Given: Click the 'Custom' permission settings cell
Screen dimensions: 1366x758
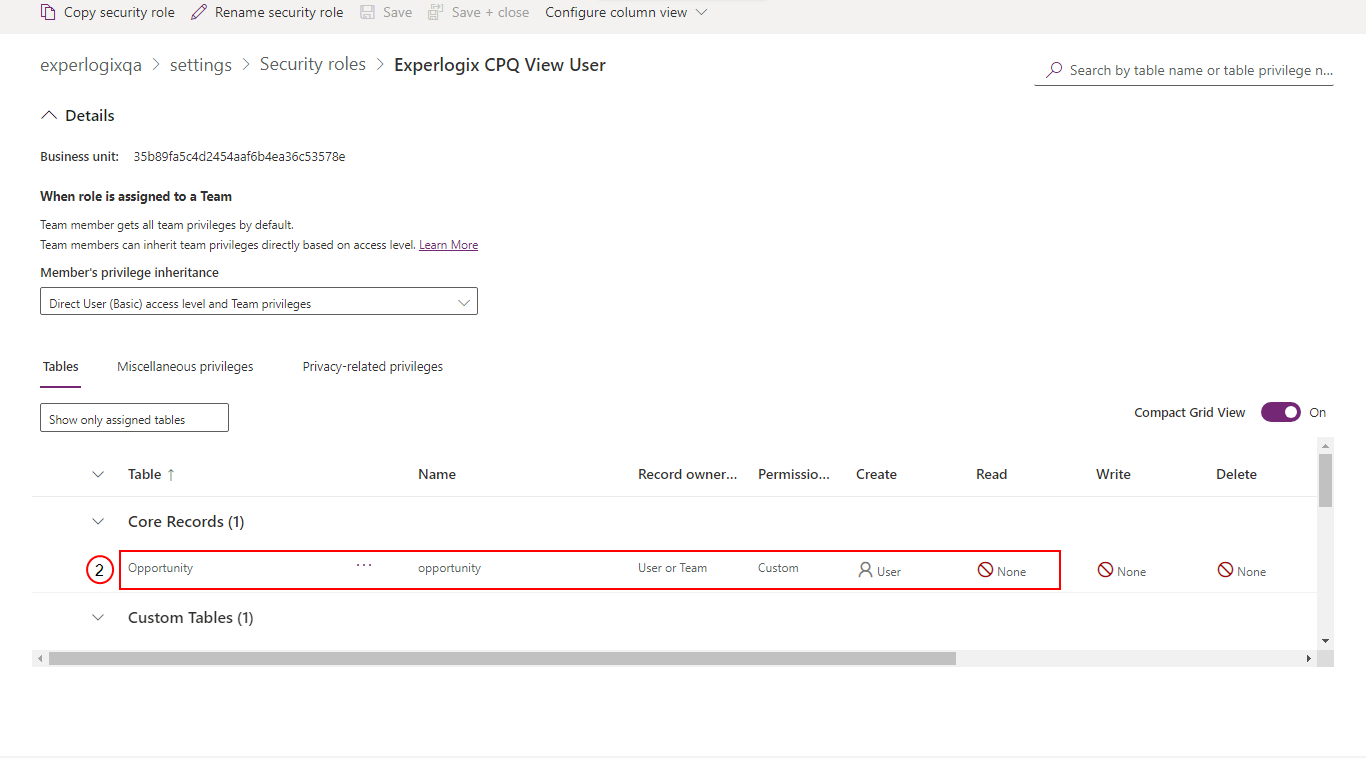Looking at the screenshot, I should pyautogui.click(x=778, y=568).
